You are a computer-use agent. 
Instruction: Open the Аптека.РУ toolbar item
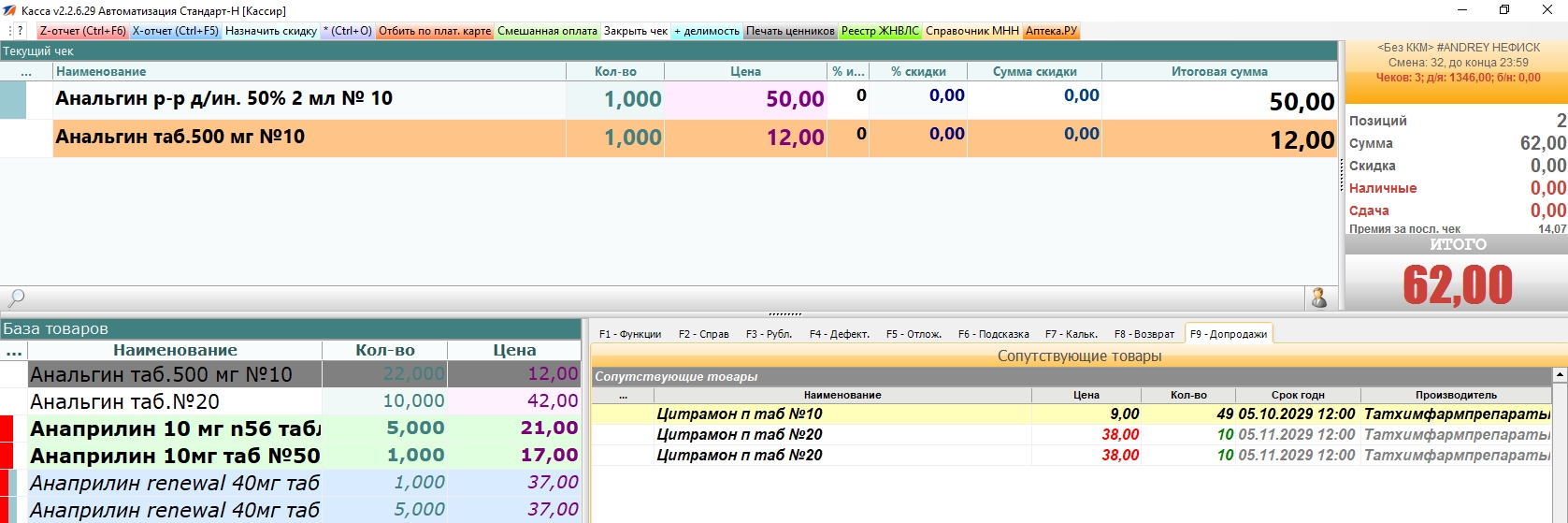coord(1051,31)
